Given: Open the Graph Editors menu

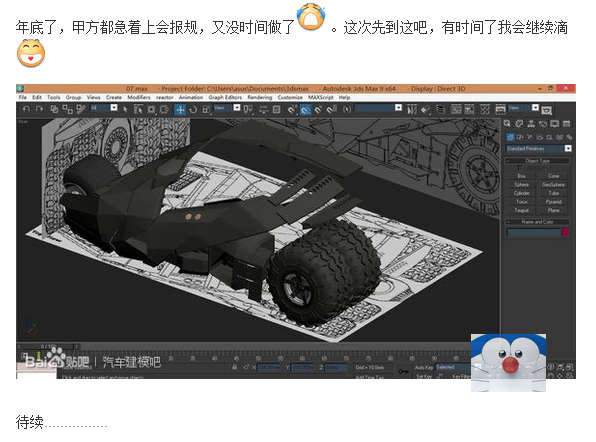Looking at the screenshot, I should [x=225, y=97].
